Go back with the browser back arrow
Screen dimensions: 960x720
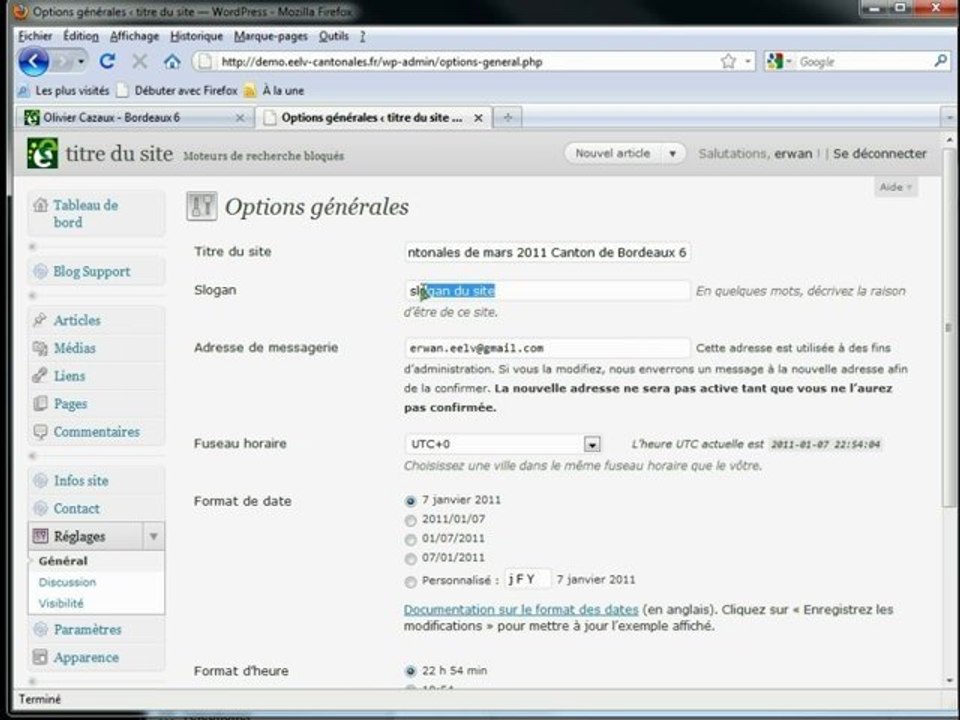coord(33,61)
